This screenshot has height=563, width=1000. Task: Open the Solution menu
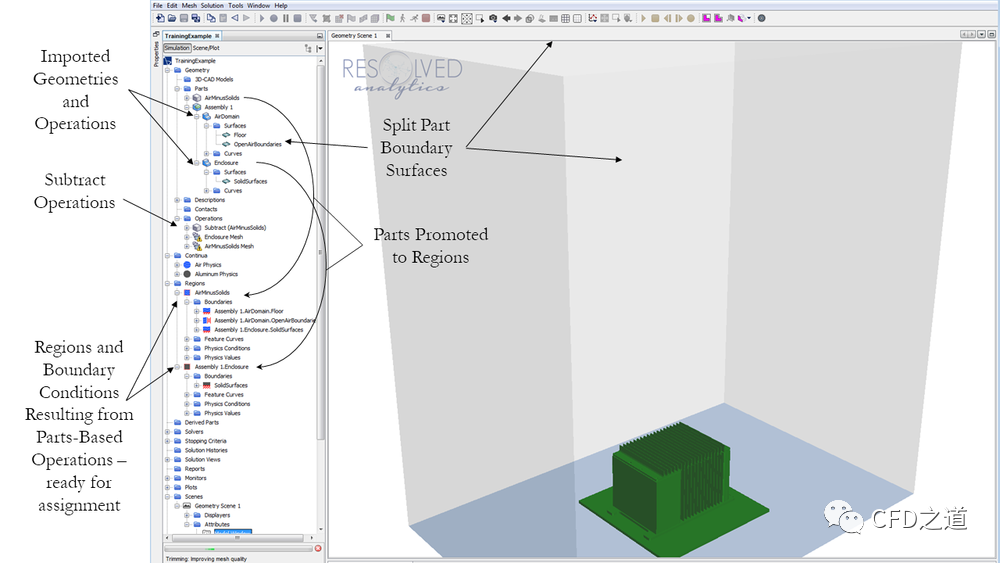(212, 5)
